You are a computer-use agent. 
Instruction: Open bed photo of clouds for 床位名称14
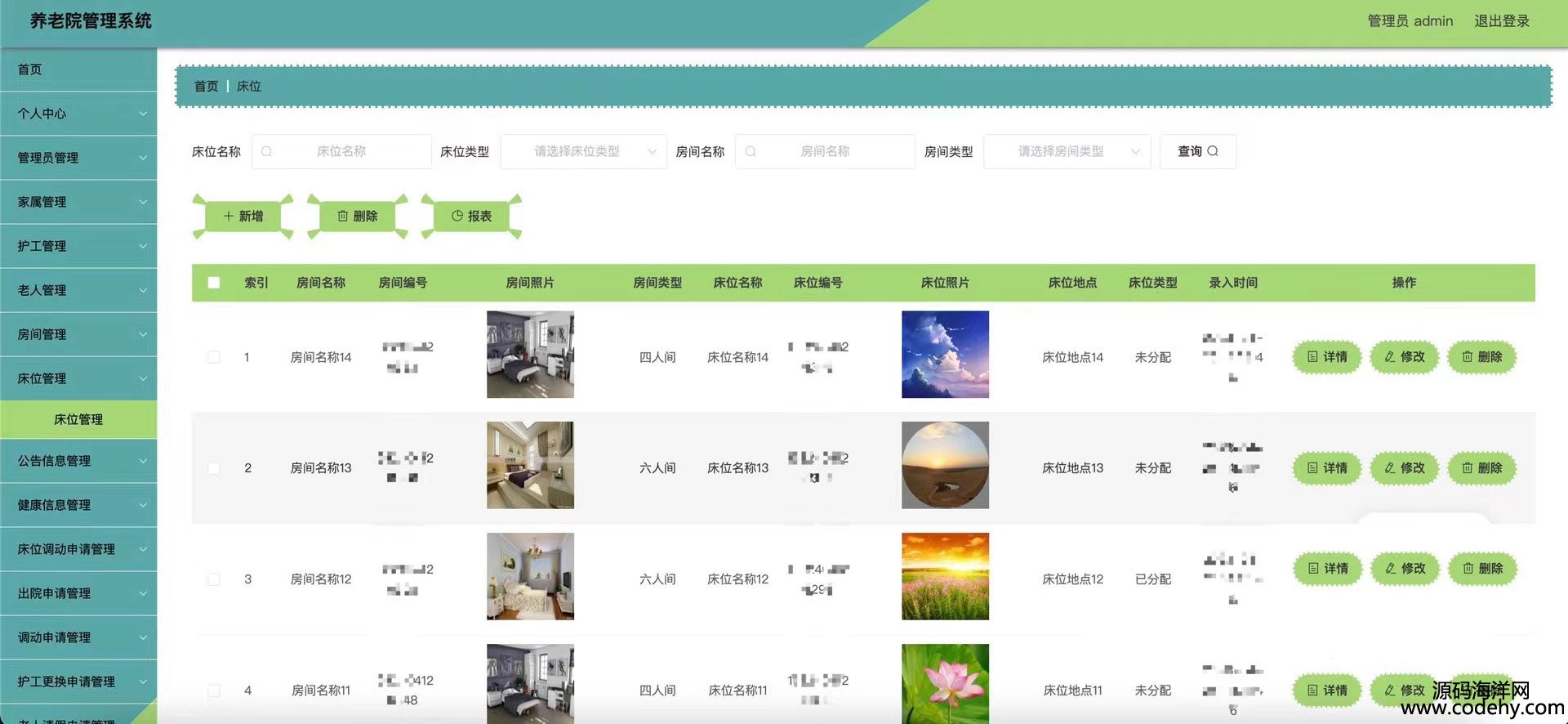coord(945,355)
